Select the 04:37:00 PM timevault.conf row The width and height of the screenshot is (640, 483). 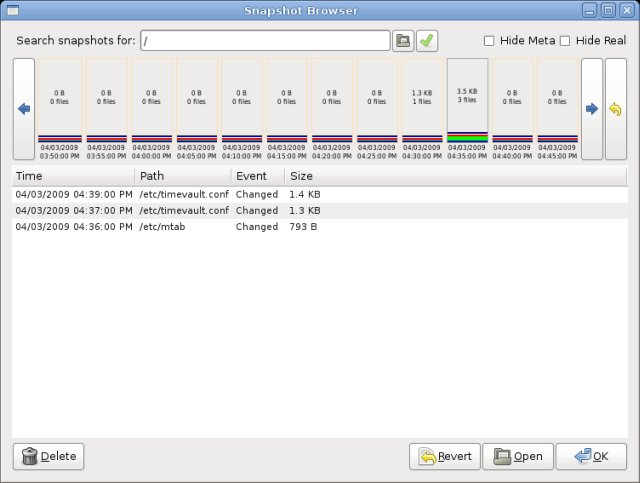pos(320,211)
